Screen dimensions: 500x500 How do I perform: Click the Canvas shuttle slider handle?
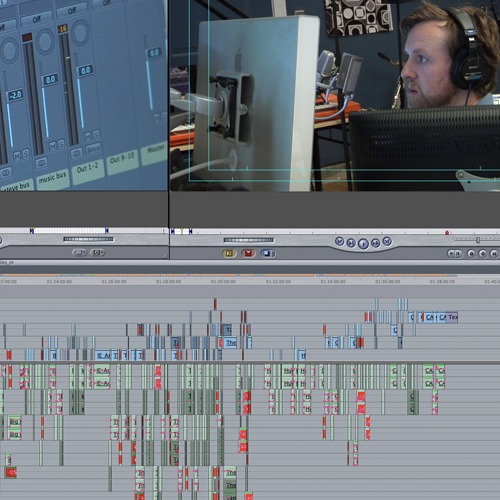[478, 240]
